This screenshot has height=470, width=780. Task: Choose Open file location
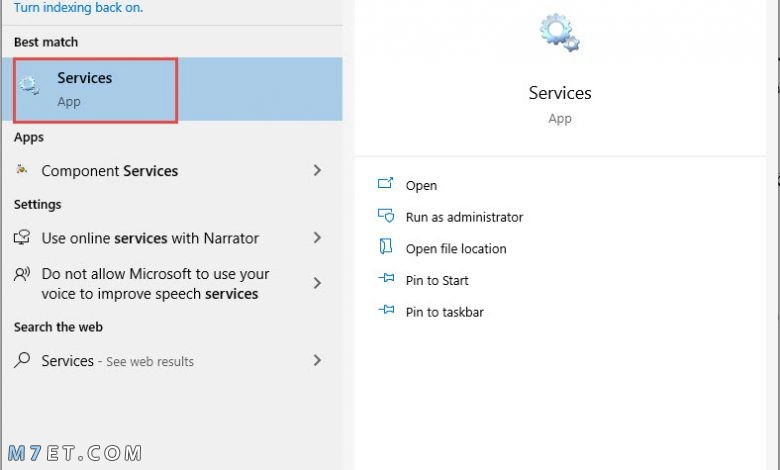point(456,249)
